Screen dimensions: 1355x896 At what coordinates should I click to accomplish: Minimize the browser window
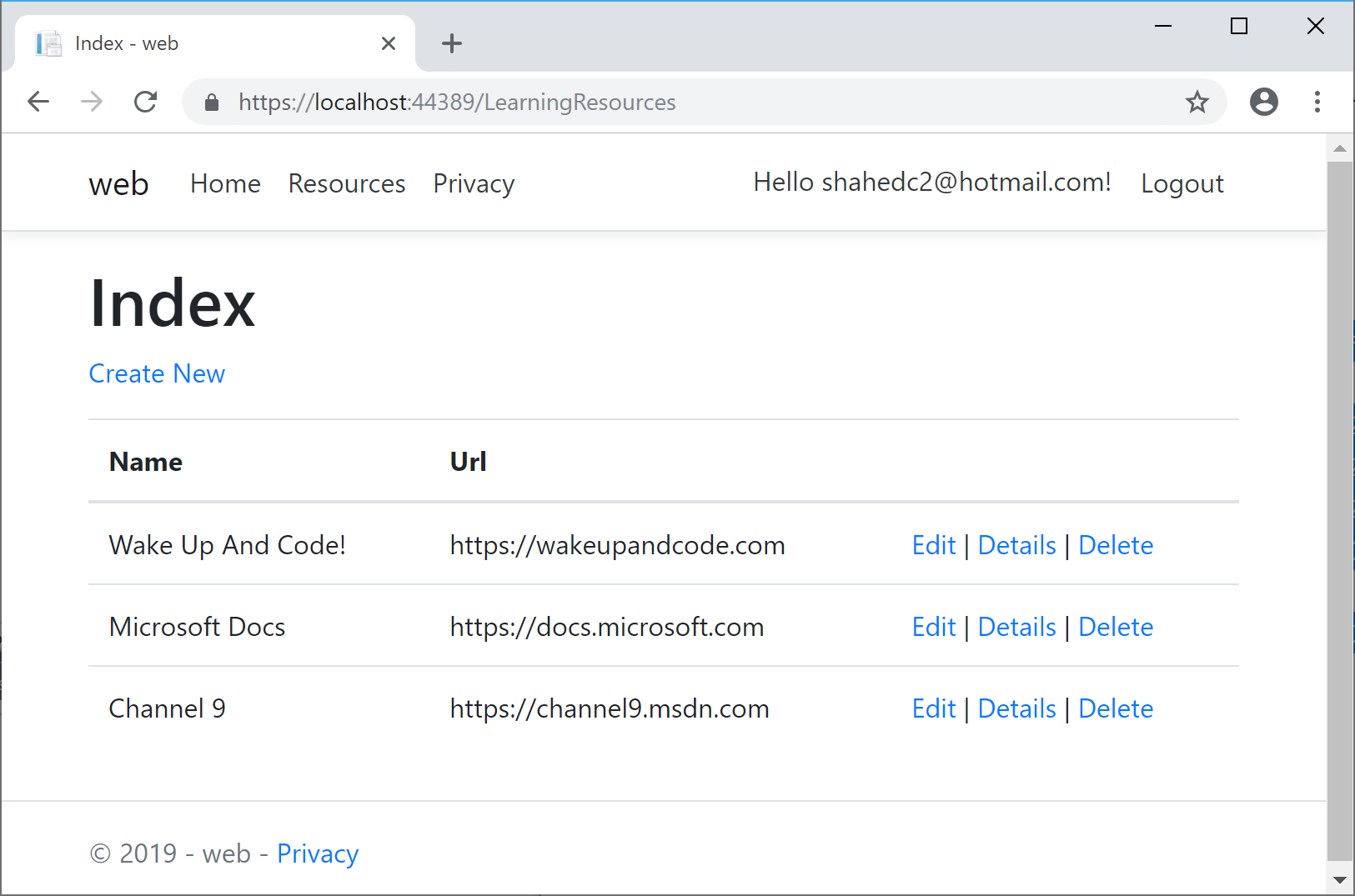coord(1163,26)
